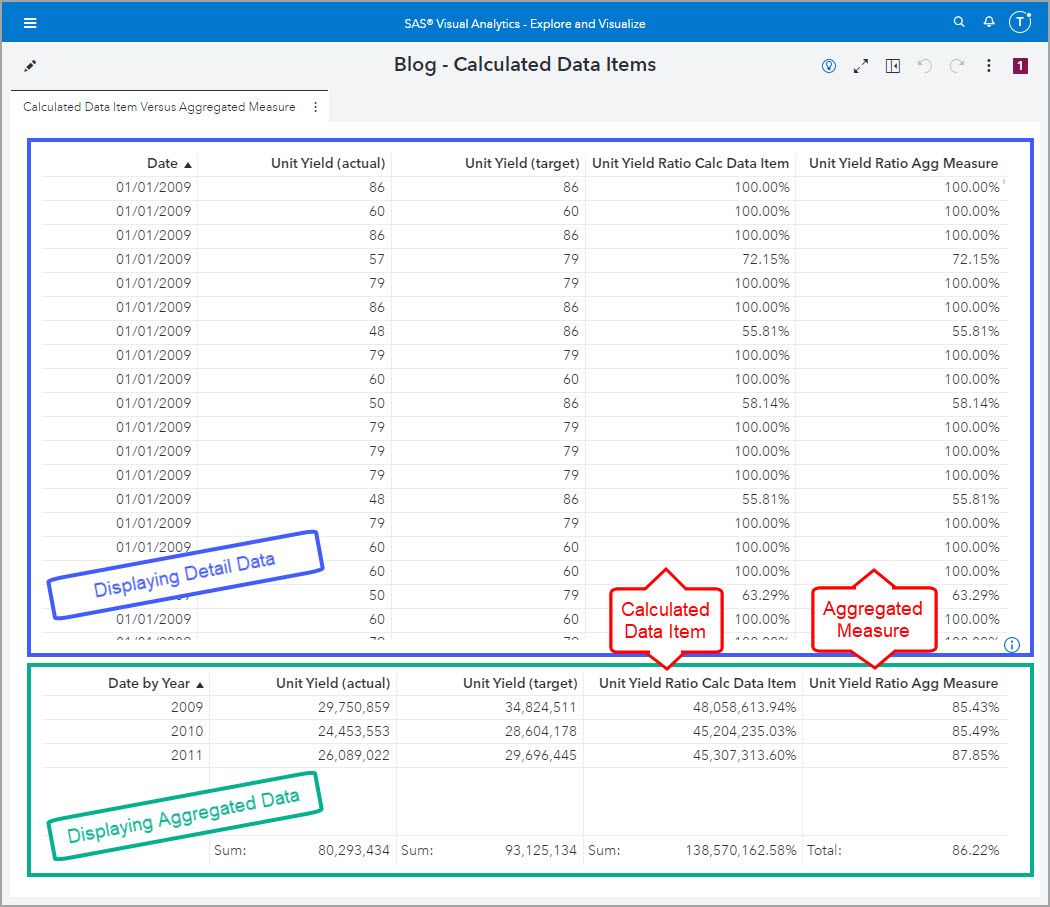Maximize the report with expand arrows icon
The height and width of the screenshot is (907, 1050).
tap(860, 65)
